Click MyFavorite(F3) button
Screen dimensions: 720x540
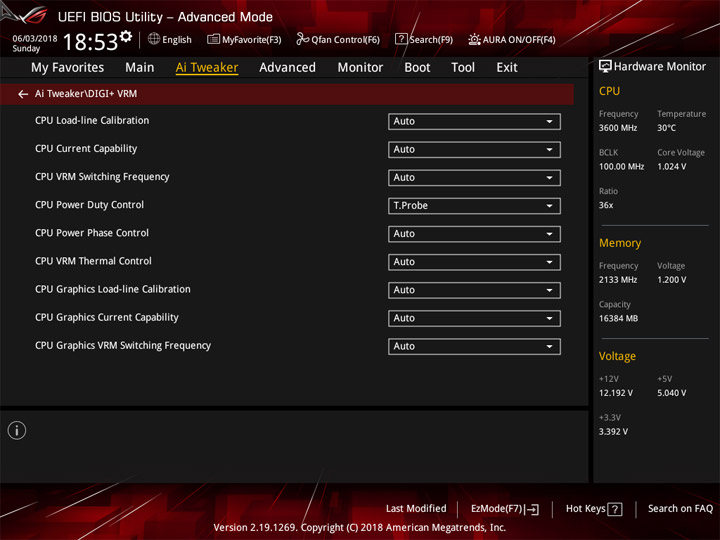pos(244,39)
